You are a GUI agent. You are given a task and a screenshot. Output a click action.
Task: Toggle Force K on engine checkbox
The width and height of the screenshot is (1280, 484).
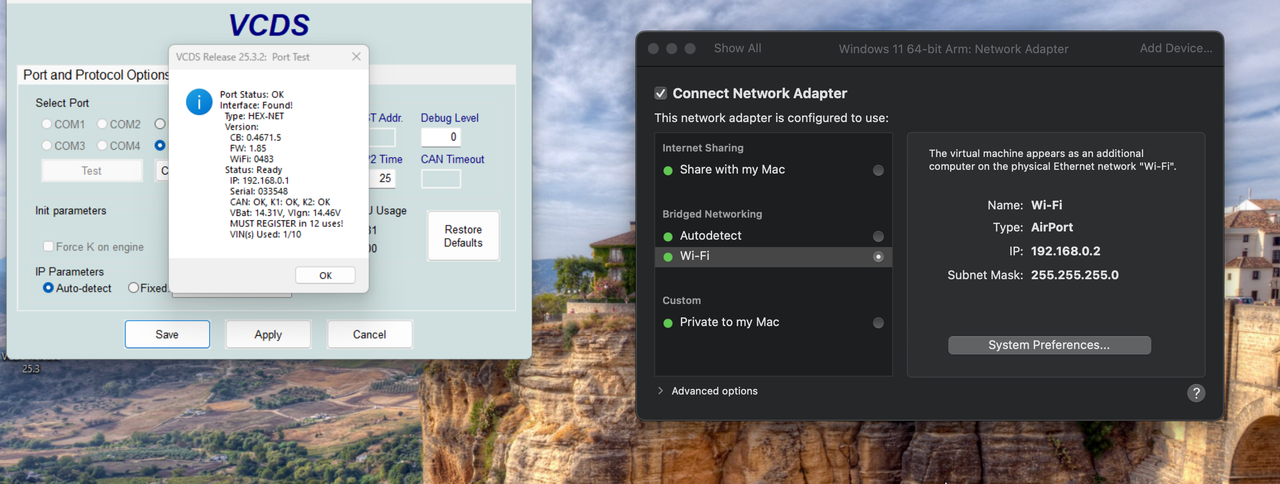pos(48,247)
